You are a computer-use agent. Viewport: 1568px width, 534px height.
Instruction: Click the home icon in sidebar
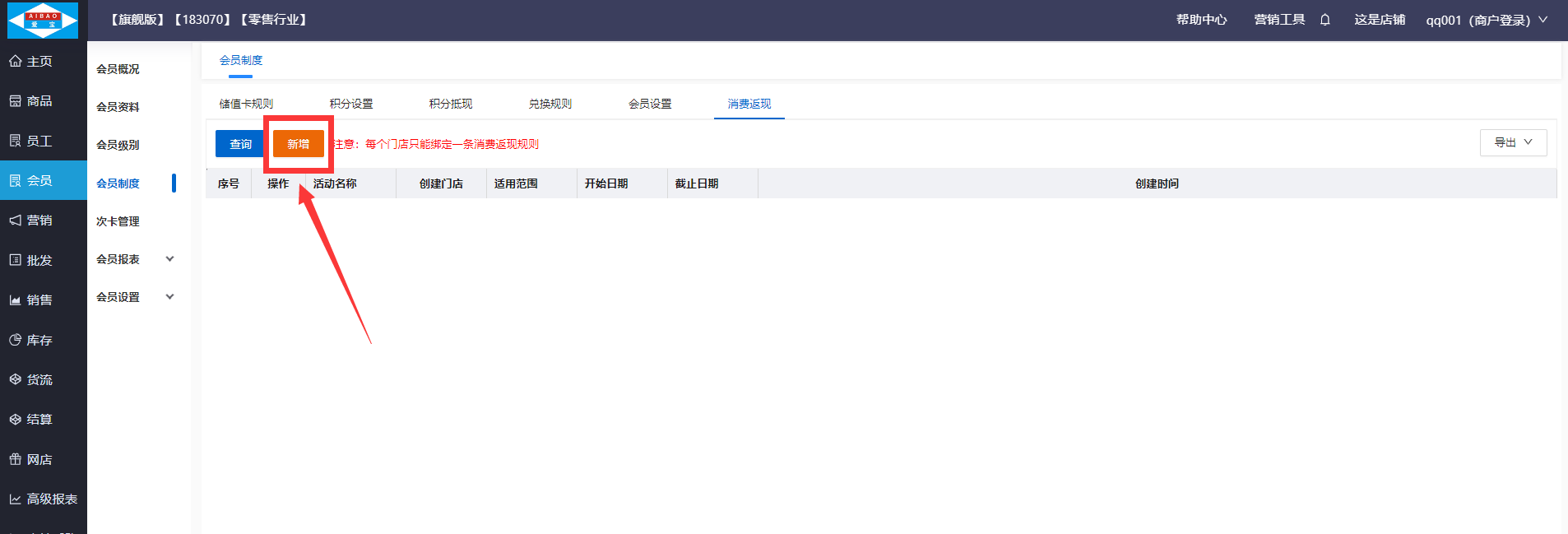click(15, 61)
